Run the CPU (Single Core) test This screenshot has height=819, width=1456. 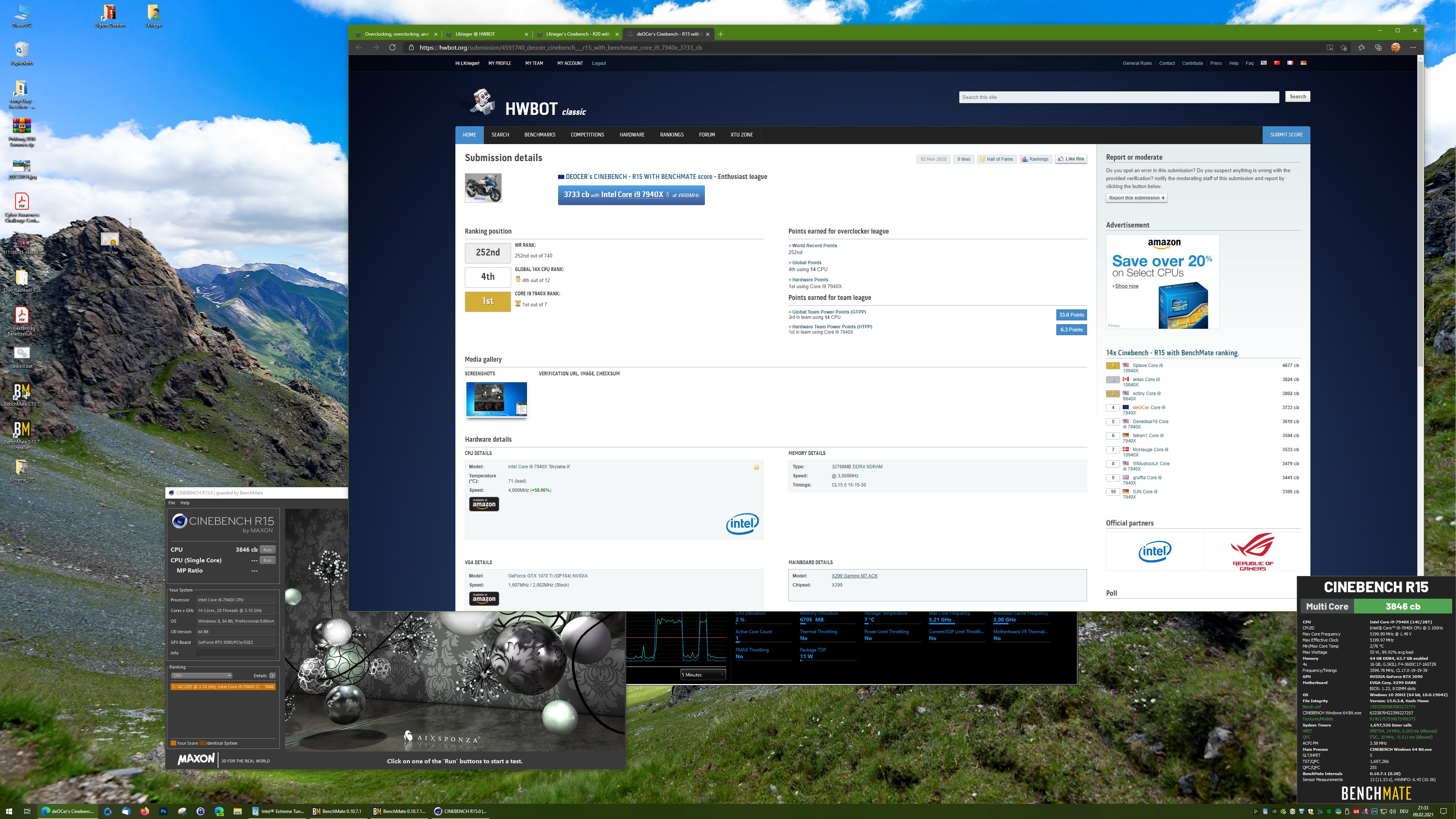coord(267,560)
